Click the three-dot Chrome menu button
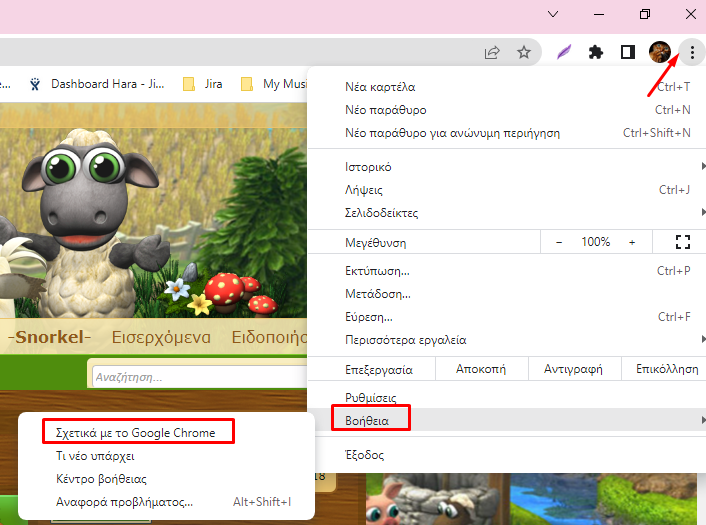Viewport: 706px width, 525px height. pyautogui.click(x=692, y=52)
